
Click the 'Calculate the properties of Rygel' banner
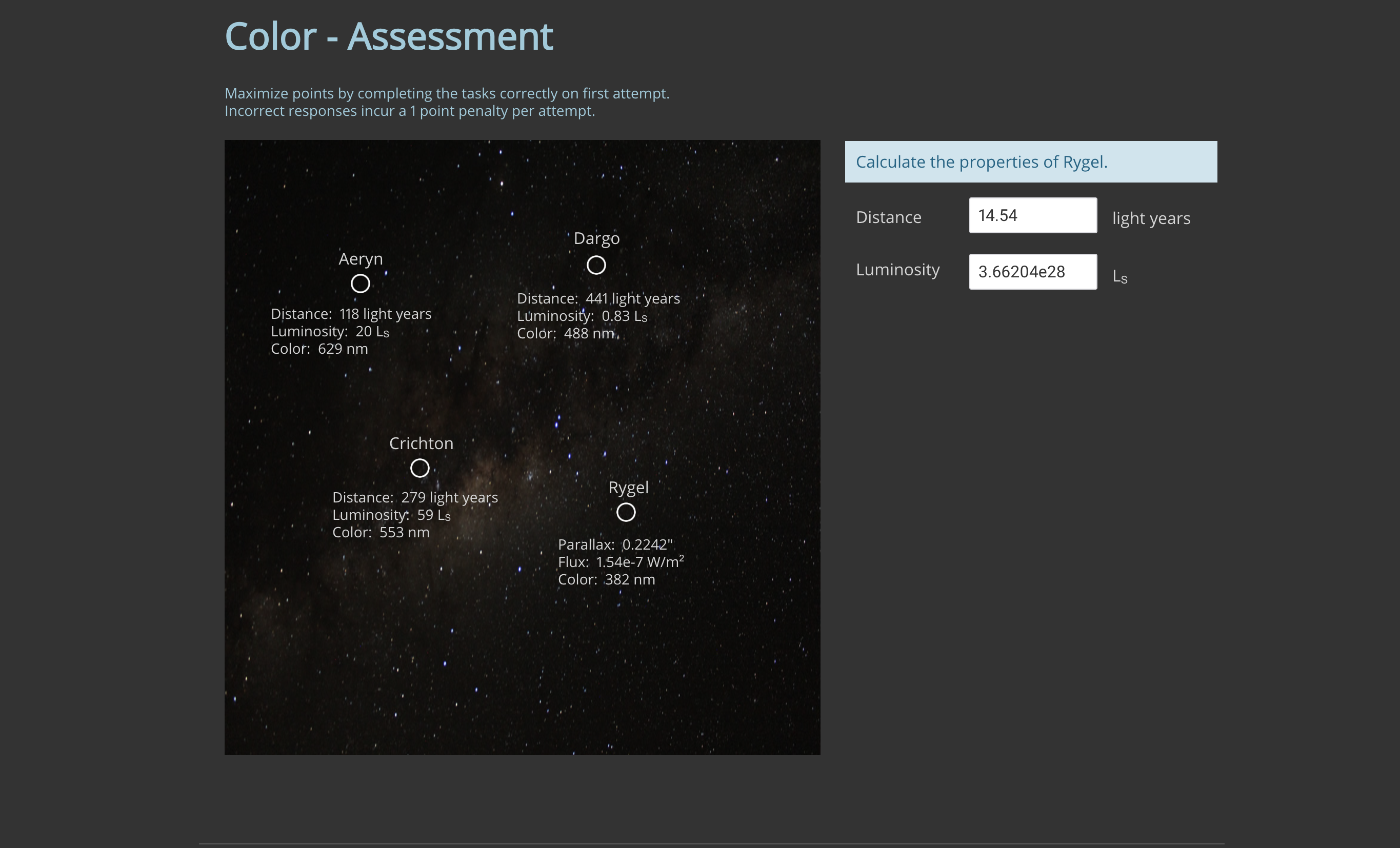(x=1030, y=162)
